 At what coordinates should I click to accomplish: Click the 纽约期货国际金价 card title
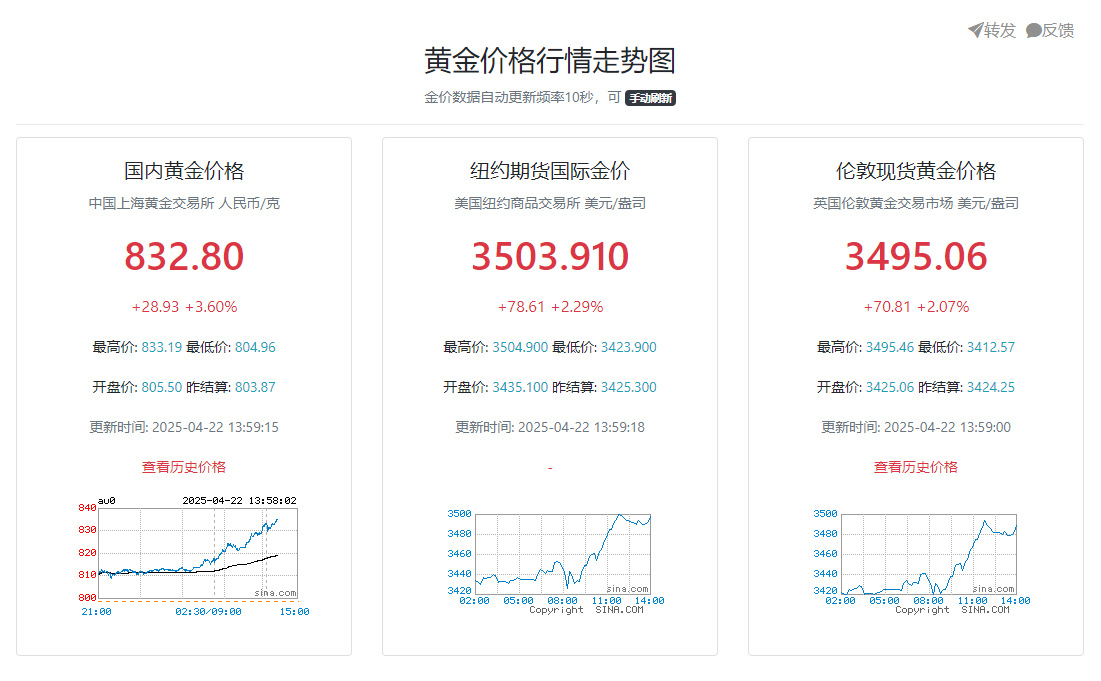tap(550, 171)
